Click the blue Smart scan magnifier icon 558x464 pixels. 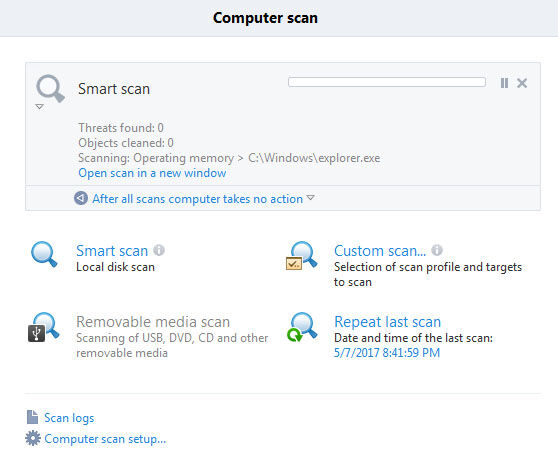44,254
